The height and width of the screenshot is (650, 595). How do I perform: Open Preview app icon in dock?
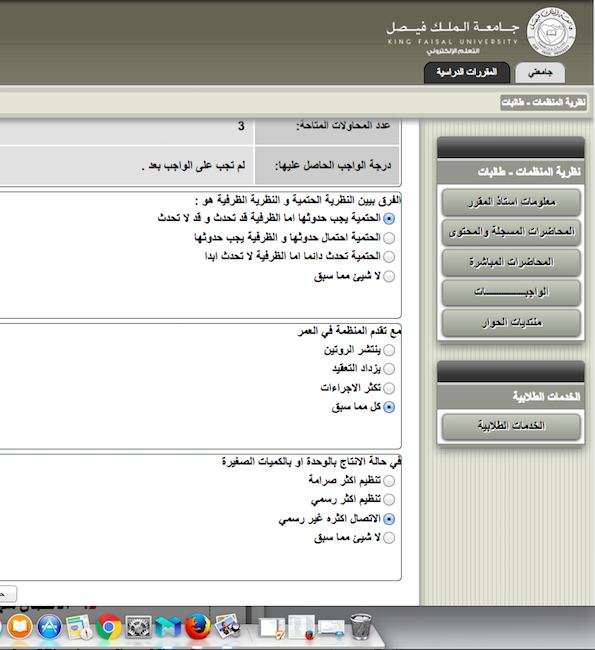pos(228,626)
